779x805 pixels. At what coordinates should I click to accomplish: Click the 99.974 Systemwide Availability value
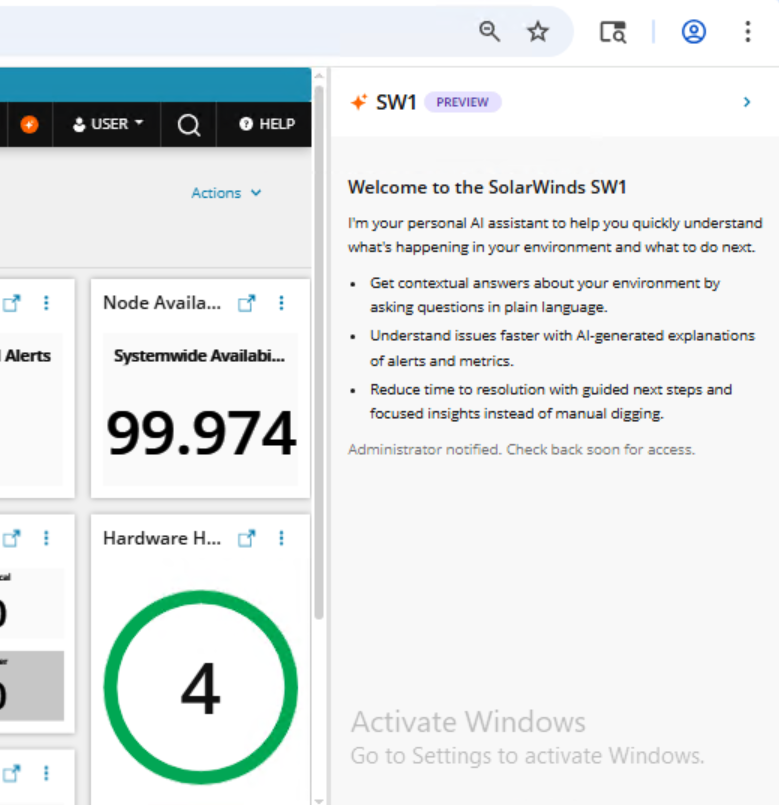click(x=201, y=433)
